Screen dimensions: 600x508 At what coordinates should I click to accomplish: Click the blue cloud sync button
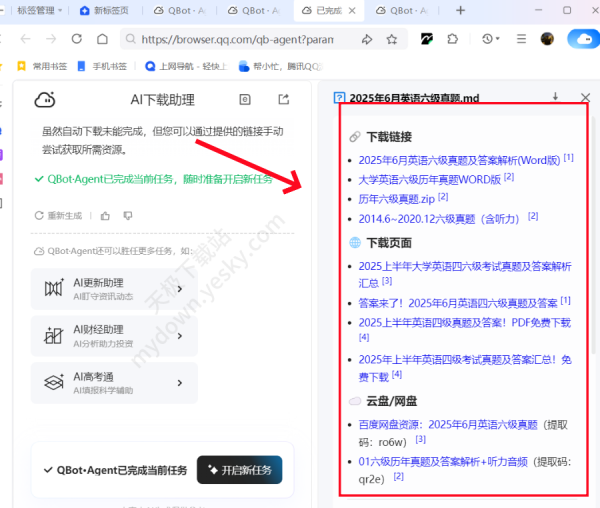(581, 39)
